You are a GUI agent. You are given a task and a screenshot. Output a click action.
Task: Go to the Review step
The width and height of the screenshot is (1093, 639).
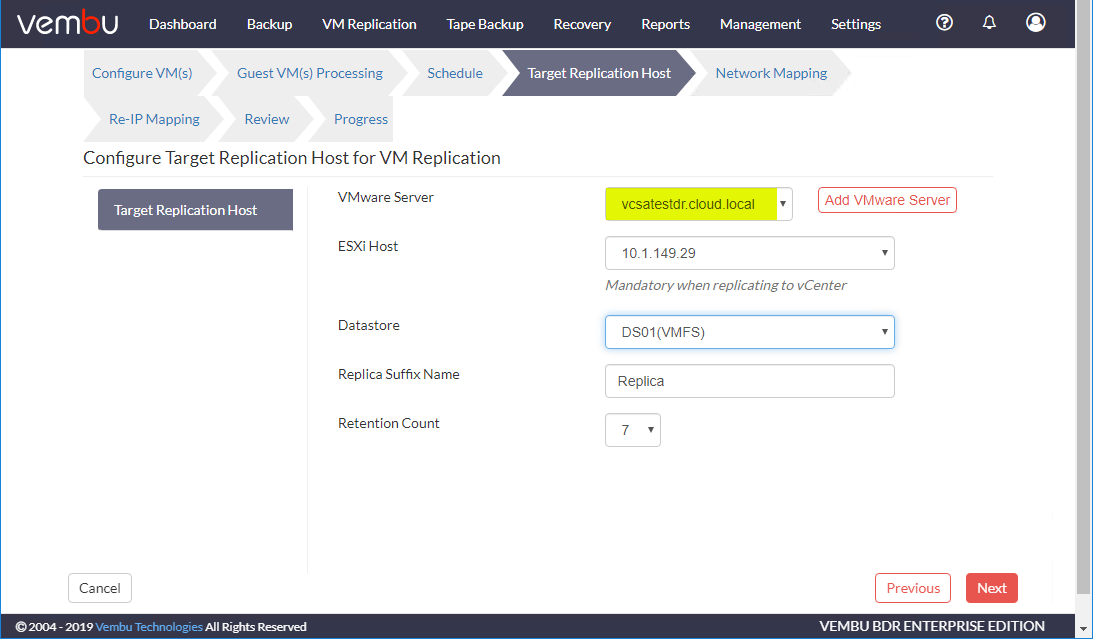pyautogui.click(x=267, y=119)
